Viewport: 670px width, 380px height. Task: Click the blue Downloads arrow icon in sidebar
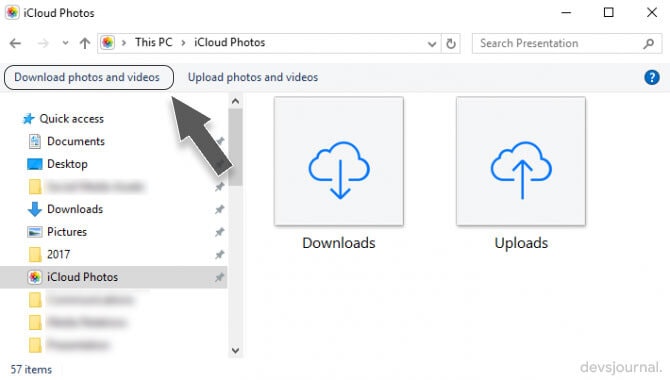coord(35,209)
